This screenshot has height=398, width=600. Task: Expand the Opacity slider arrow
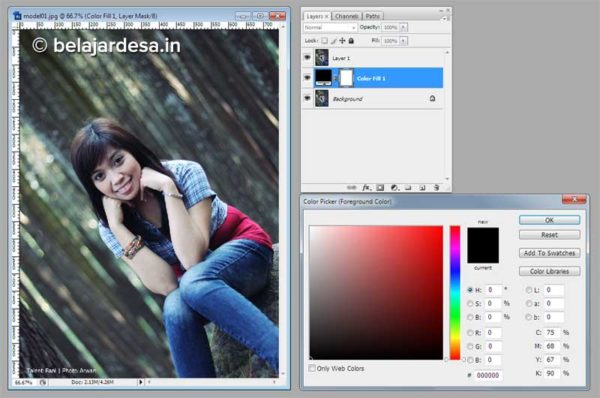click(x=403, y=28)
